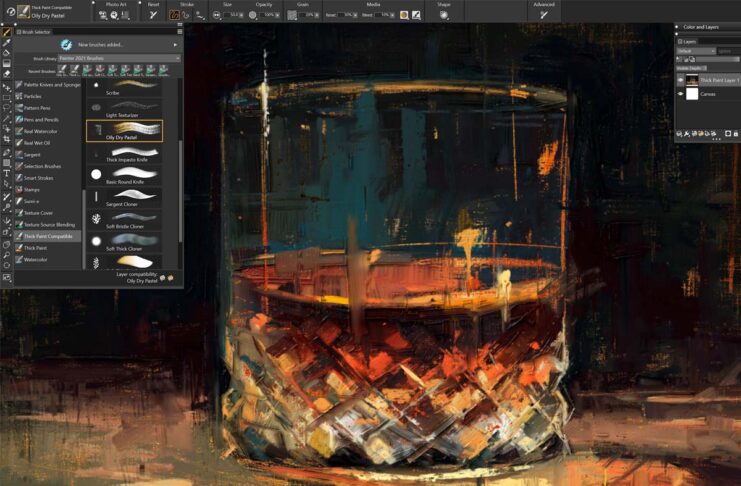Viewport: 741px width, 486px height.
Task: Click the last Media icon in the property bar
Action: point(416,15)
